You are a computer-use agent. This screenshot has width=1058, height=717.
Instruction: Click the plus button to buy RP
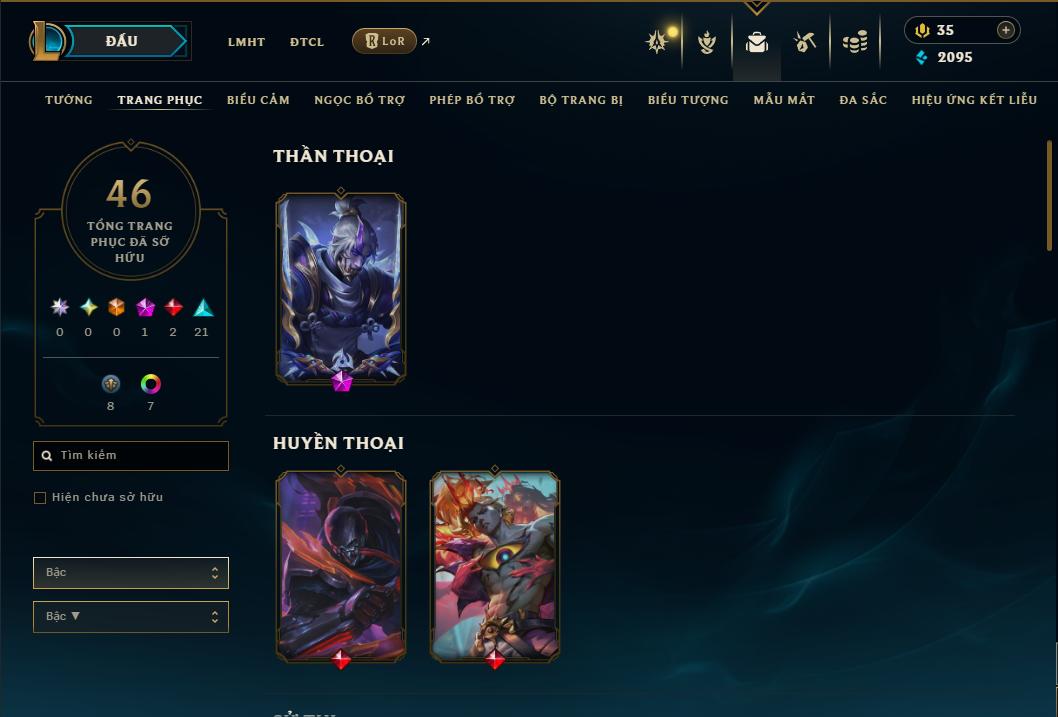tap(1005, 30)
